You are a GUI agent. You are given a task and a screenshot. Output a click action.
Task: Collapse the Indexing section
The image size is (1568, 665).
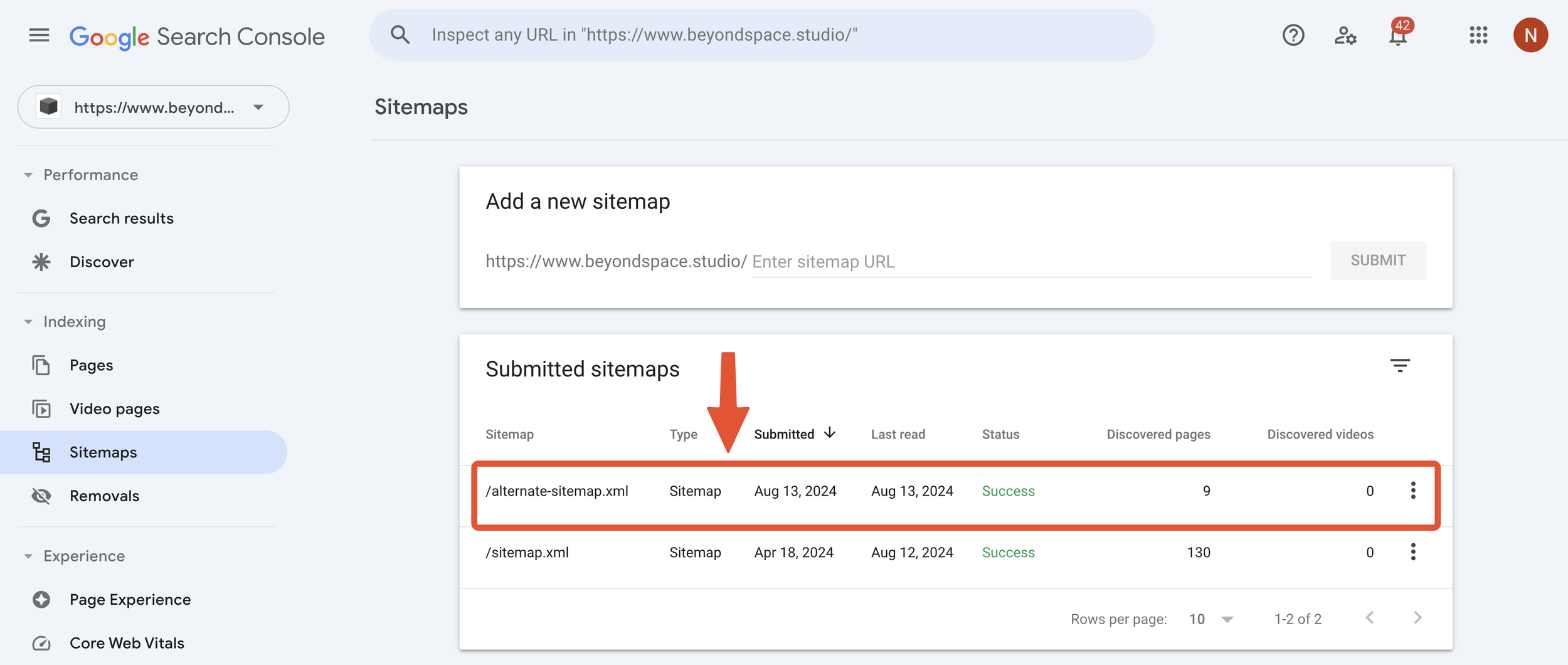28,322
